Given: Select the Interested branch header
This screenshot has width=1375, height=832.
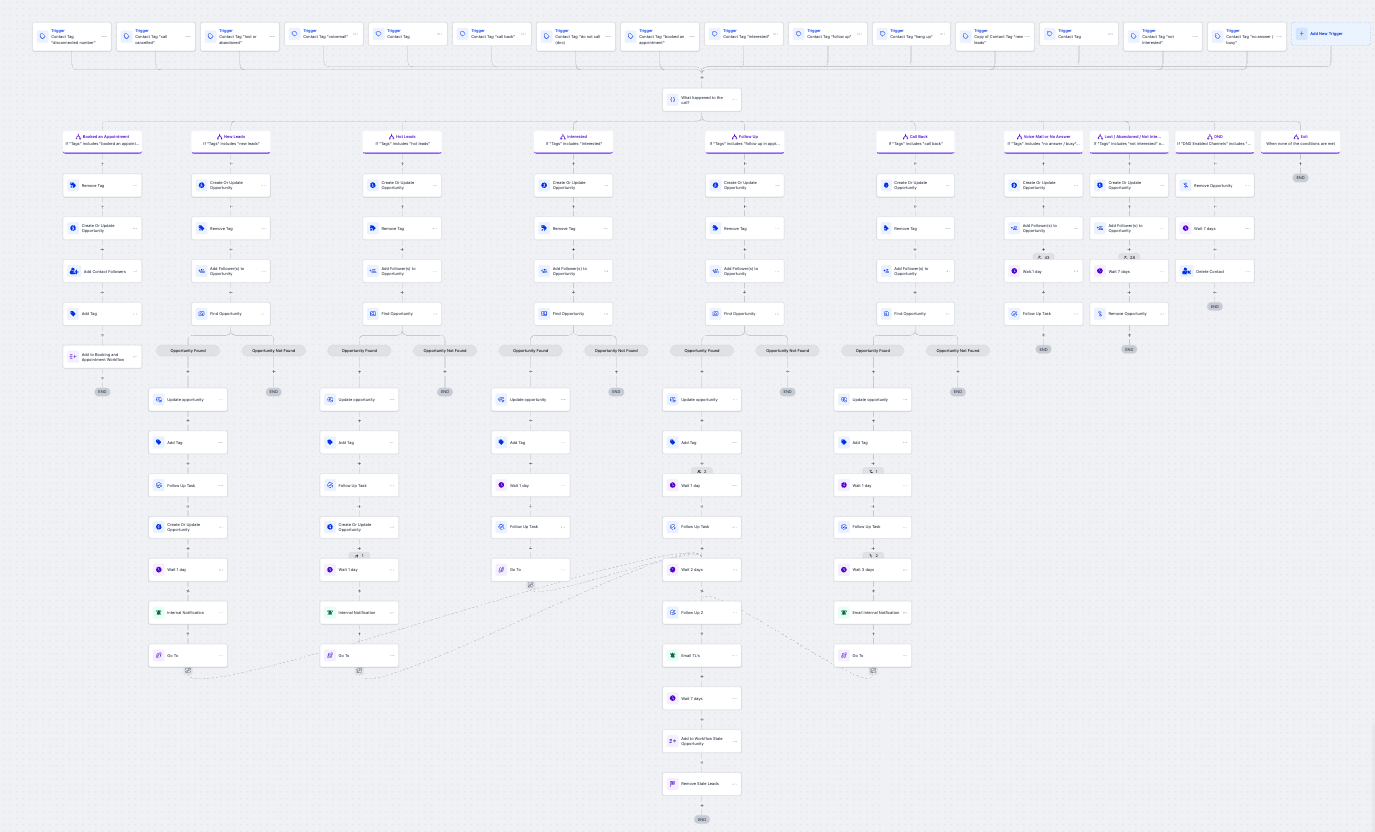Looking at the screenshot, I should [x=573, y=140].
